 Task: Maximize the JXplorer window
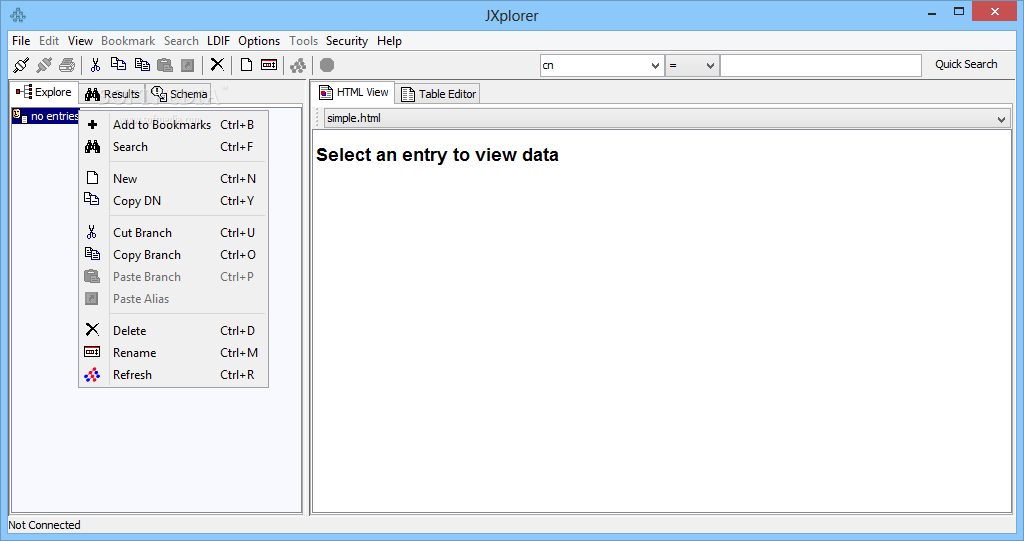(x=959, y=12)
